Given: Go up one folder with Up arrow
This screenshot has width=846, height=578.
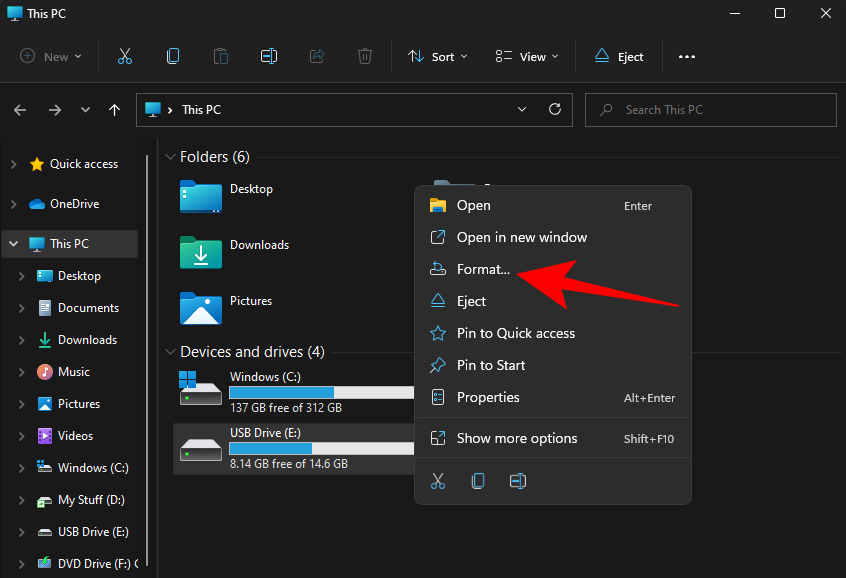Looking at the screenshot, I should 114,110.
